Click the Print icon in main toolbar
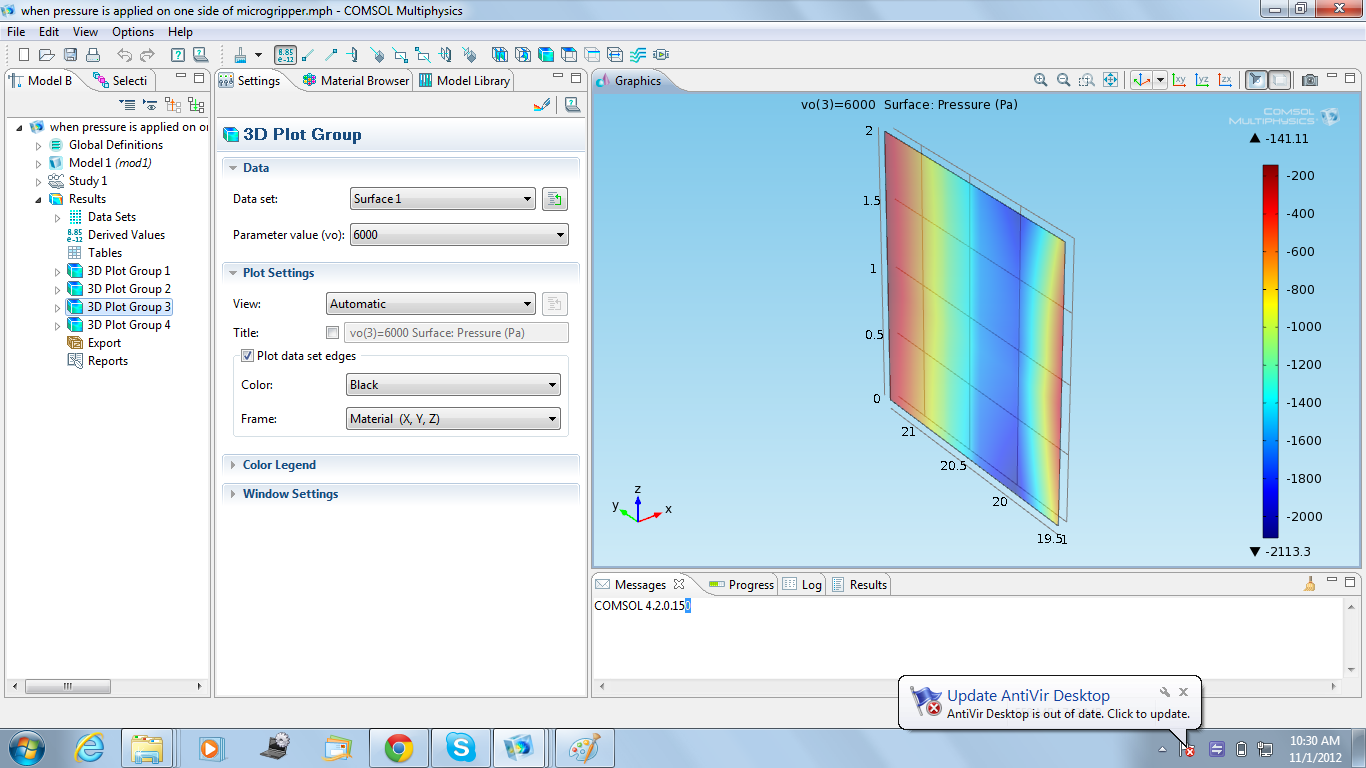The image size is (1366, 768). (x=93, y=55)
